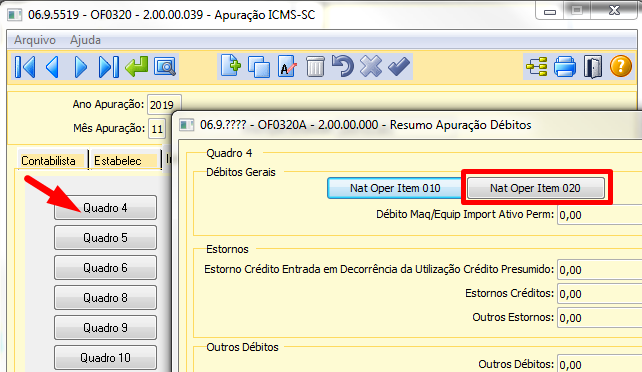The height and width of the screenshot is (372, 642).
Task: Open the Arquivo menu
Action: 35,40
